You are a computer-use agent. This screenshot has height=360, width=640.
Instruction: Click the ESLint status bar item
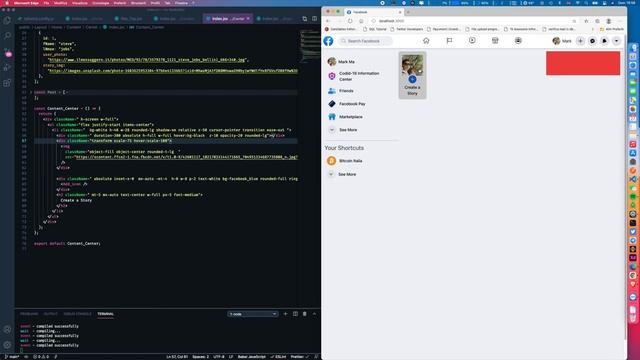point(278,357)
